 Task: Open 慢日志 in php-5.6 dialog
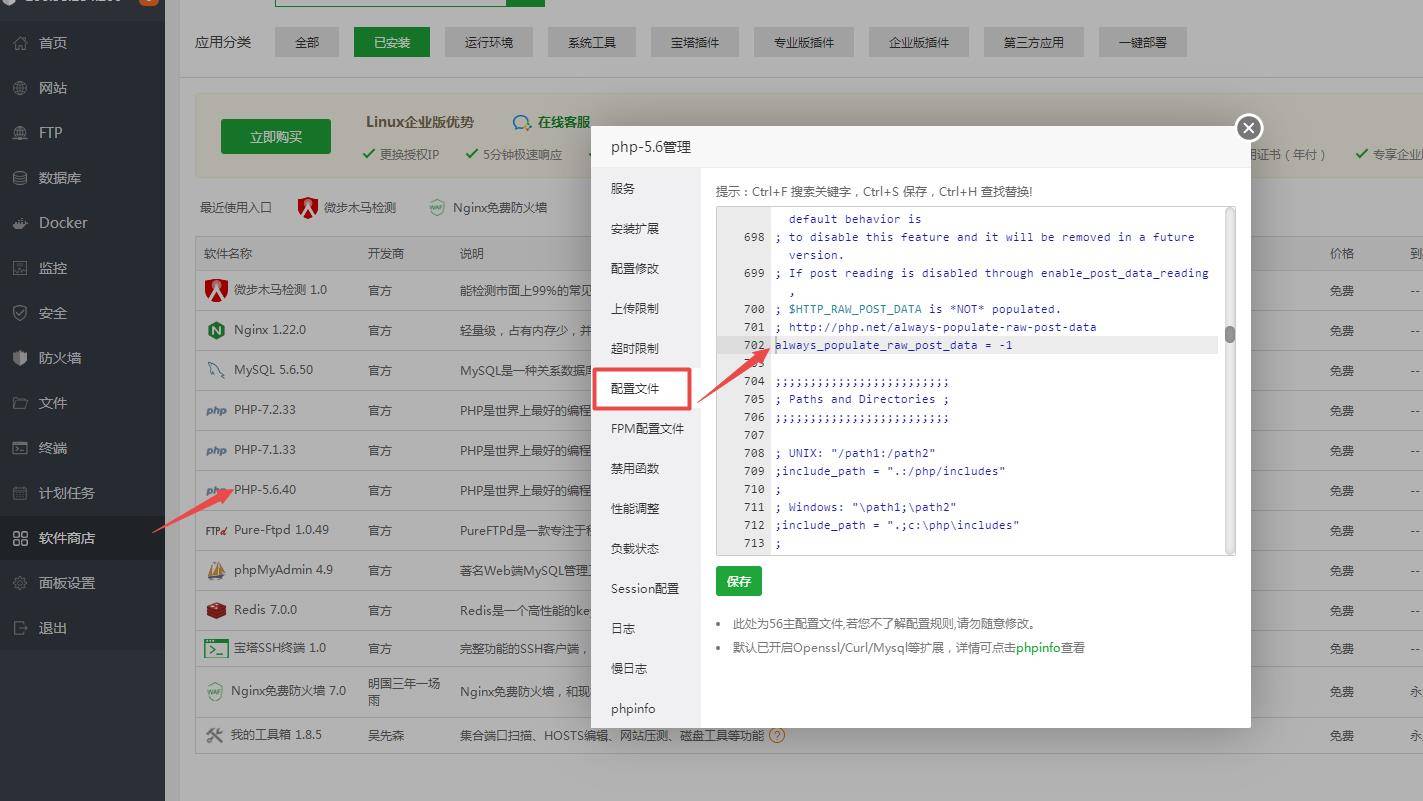point(646,668)
